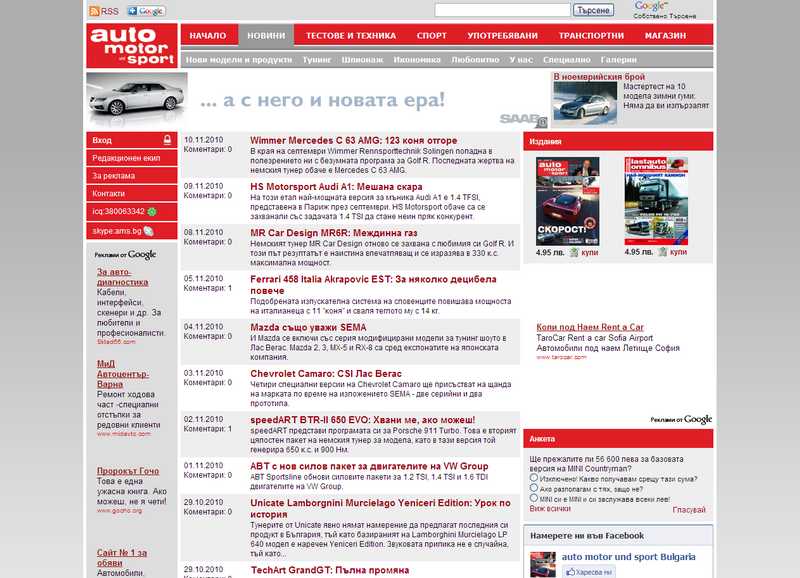Click the Facebook page profile thumbnail
This screenshot has width=800, height=578.
coord(543,564)
